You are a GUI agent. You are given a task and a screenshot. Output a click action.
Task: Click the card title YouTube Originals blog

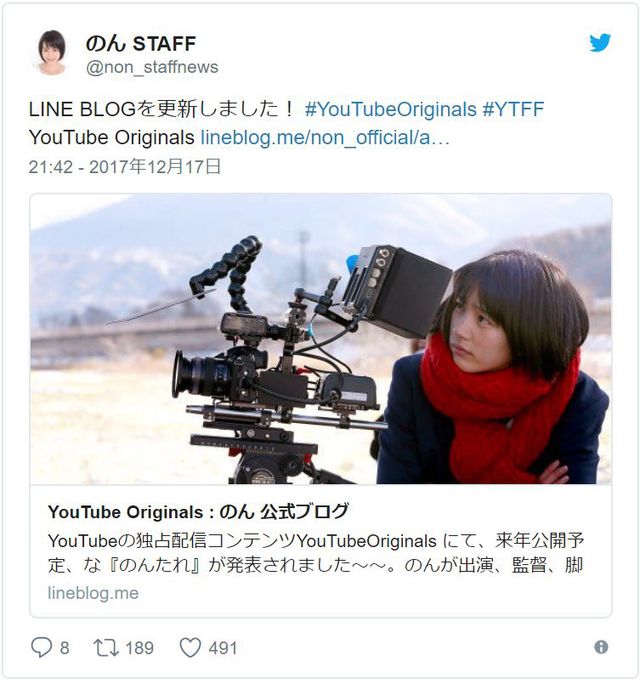coord(198,512)
